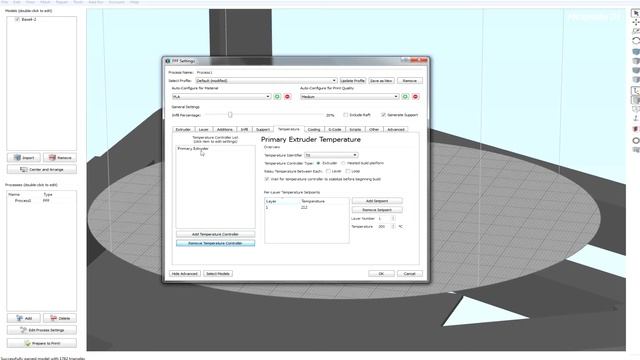Image resolution: width=640 pixels, height=360 pixels.
Task: Open the Select Profile dropdown
Action: pyautogui.click(x=266, y=81)
